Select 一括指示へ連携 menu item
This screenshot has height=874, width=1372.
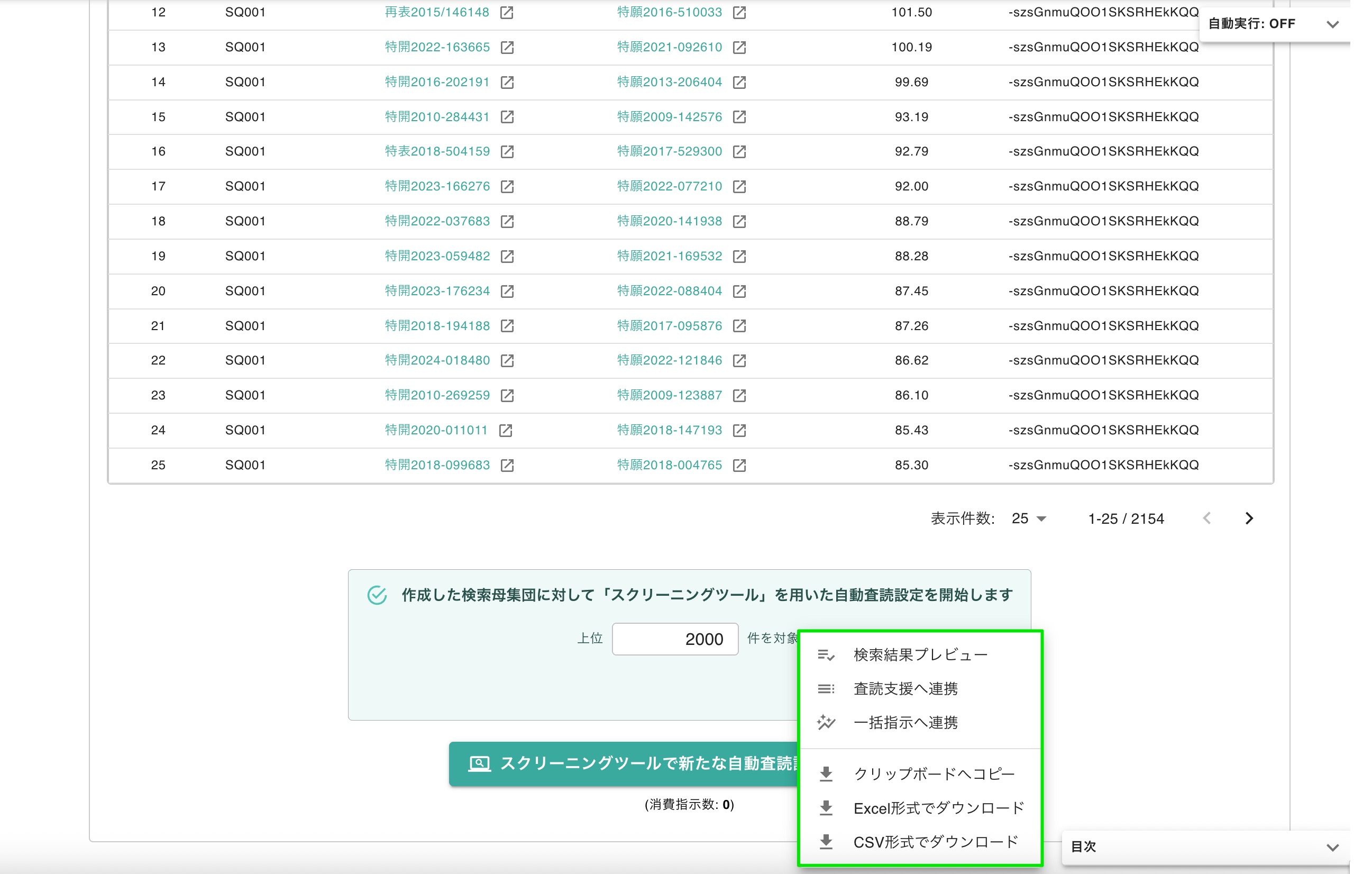click(x=920, y=723)
